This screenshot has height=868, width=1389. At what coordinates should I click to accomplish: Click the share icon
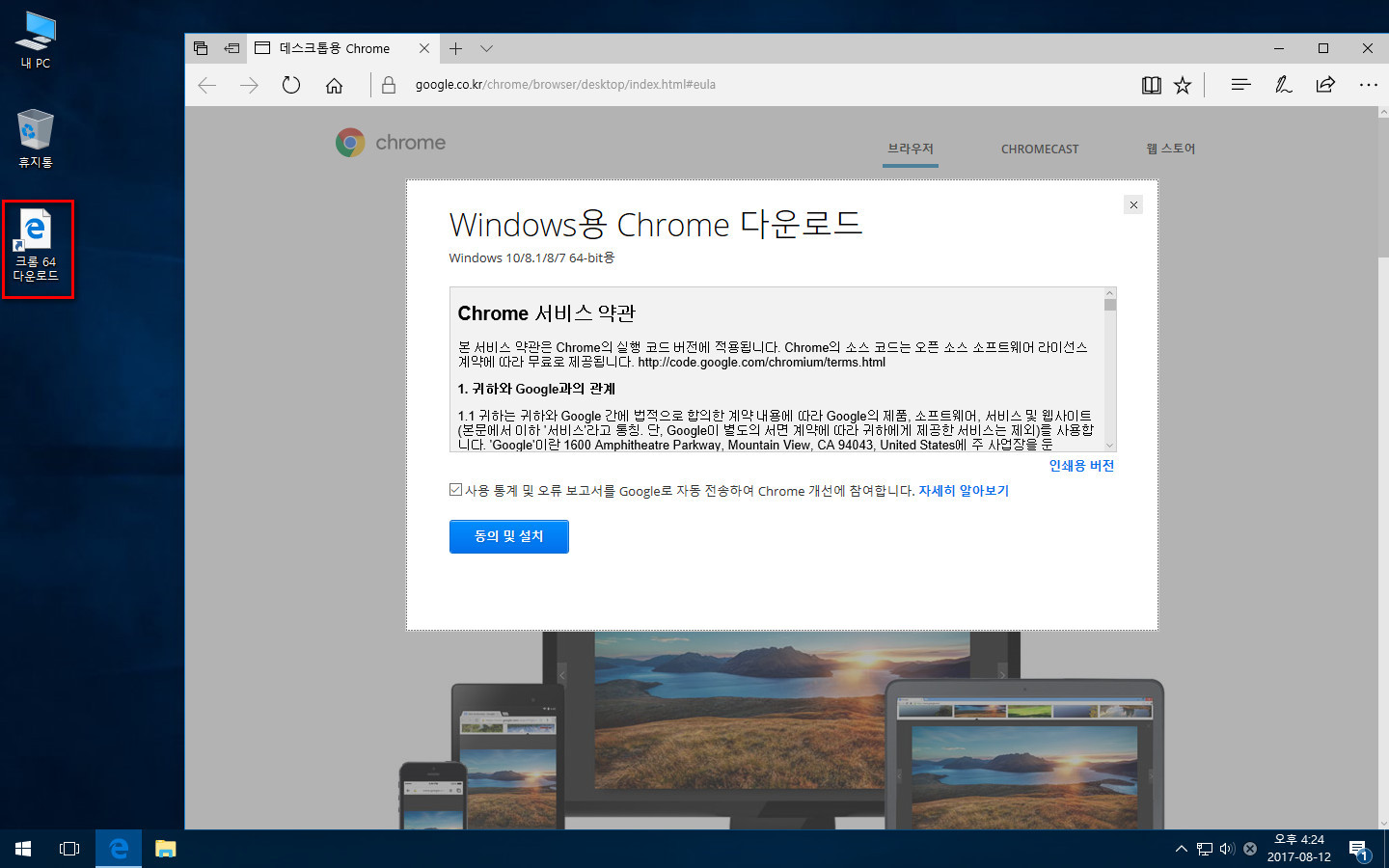pyautogui.click(x=1325, y=85)
